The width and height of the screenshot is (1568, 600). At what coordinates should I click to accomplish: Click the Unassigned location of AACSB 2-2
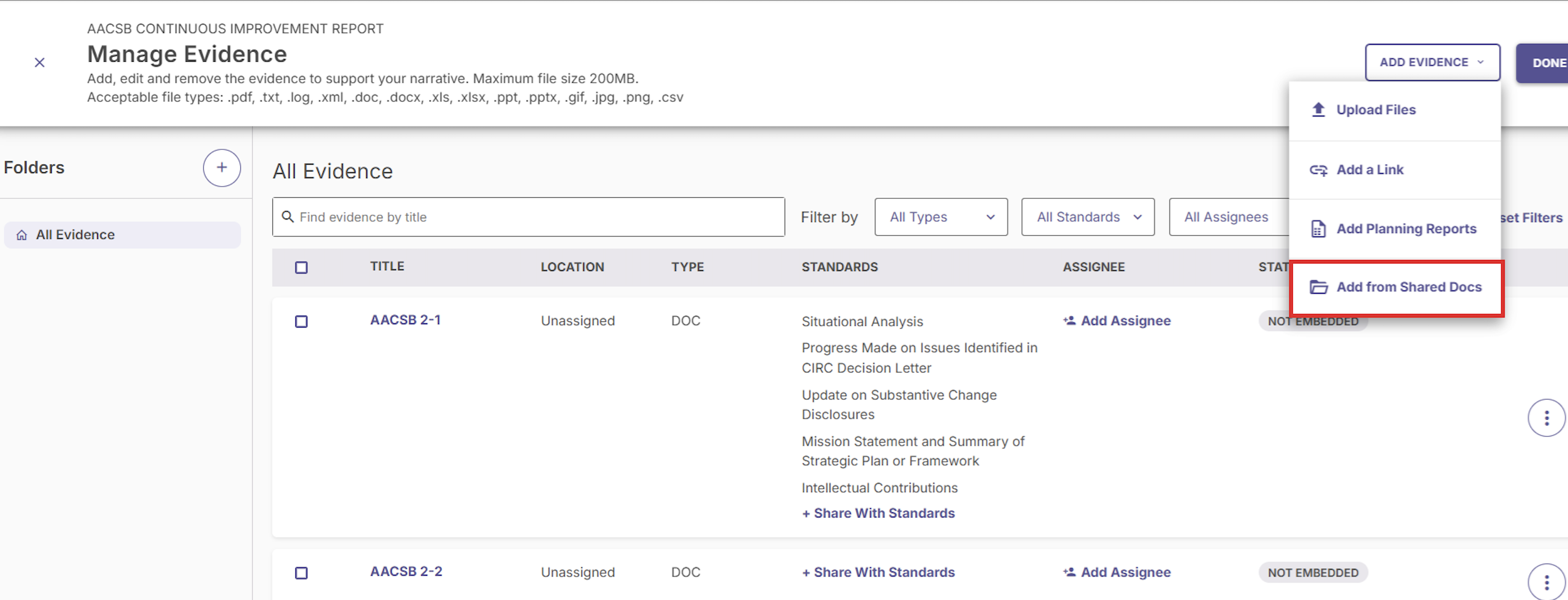578,572
